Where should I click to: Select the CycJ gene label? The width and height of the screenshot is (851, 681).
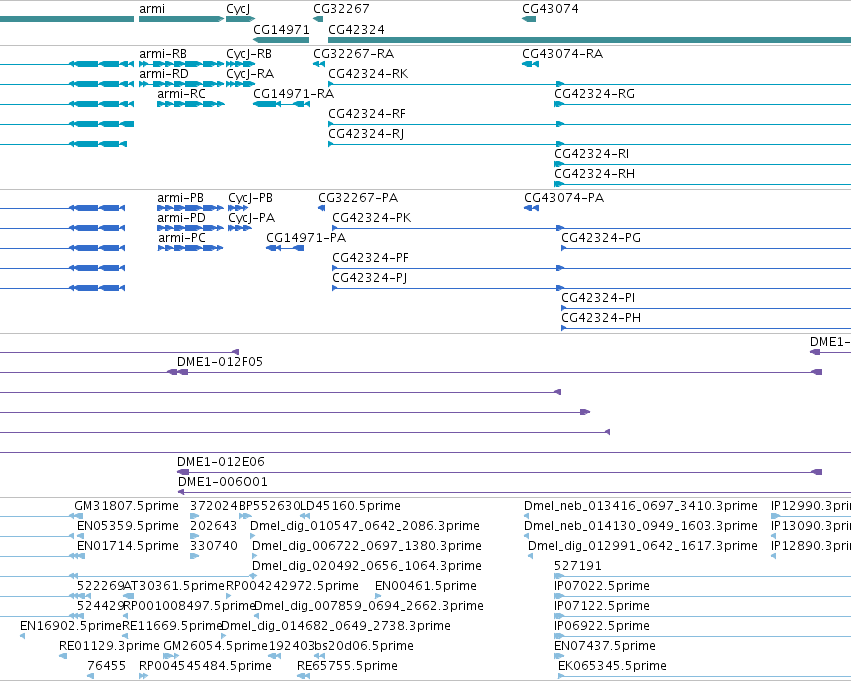238,9
